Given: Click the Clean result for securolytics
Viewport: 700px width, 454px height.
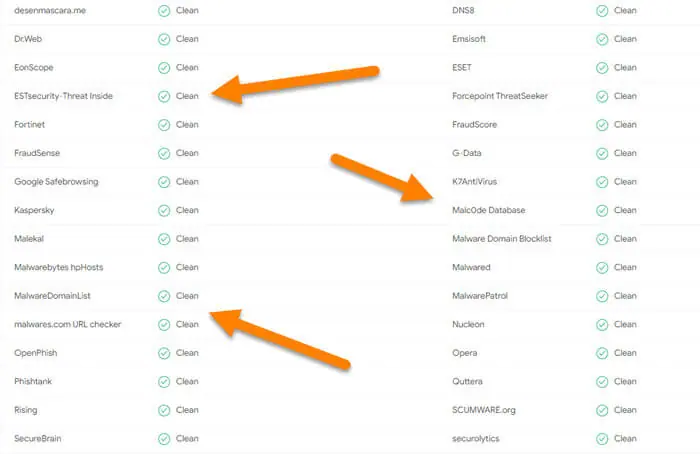Looking at the screenshot, I should coord(625,438).
